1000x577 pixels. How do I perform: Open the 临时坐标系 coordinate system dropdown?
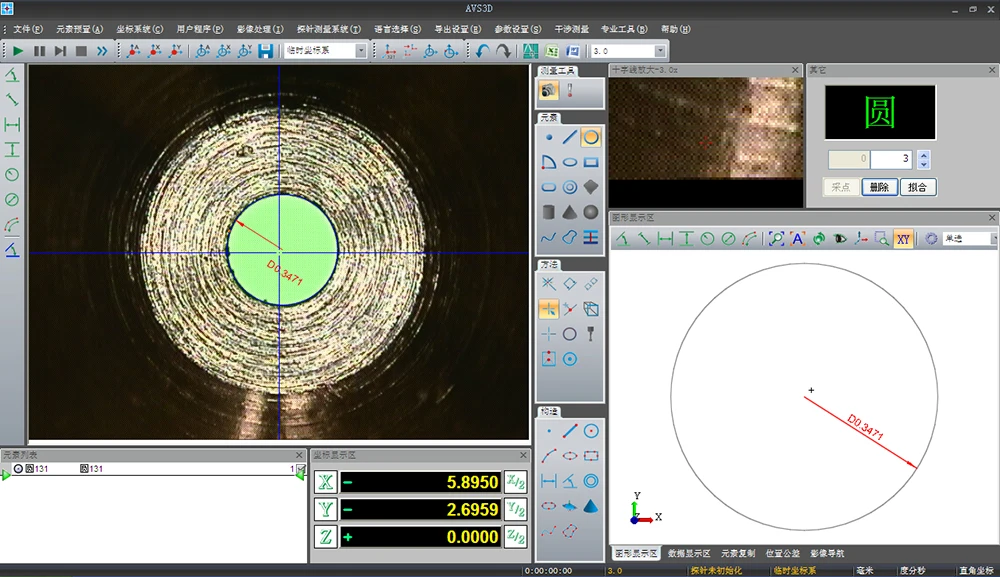(x=360, y=51)
